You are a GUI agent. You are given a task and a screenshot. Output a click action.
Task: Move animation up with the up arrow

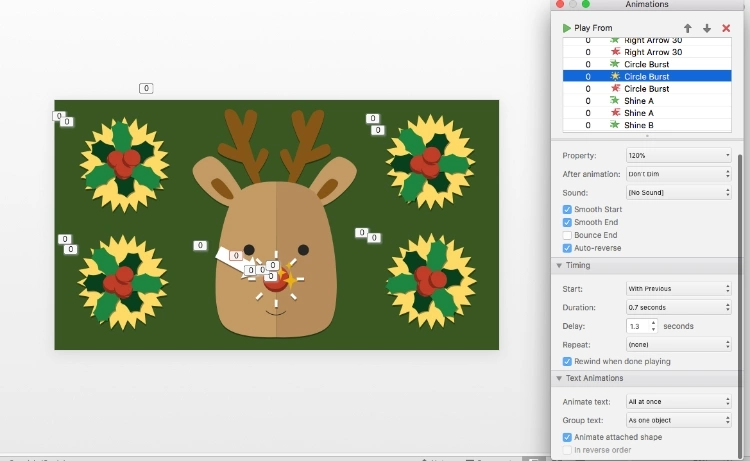tap(687, 28)
